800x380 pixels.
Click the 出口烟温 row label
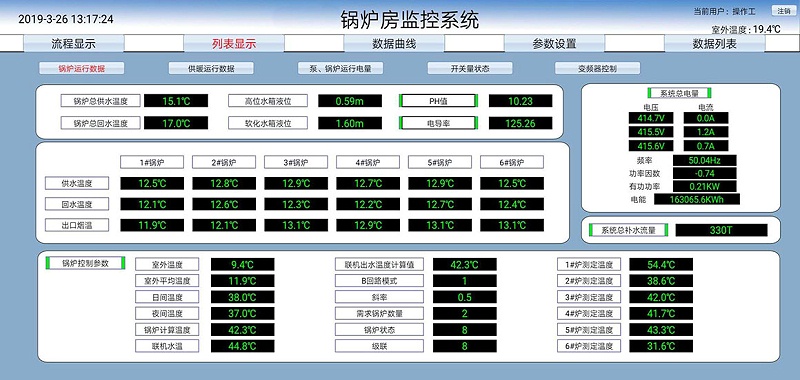click(x=77, y=225)
